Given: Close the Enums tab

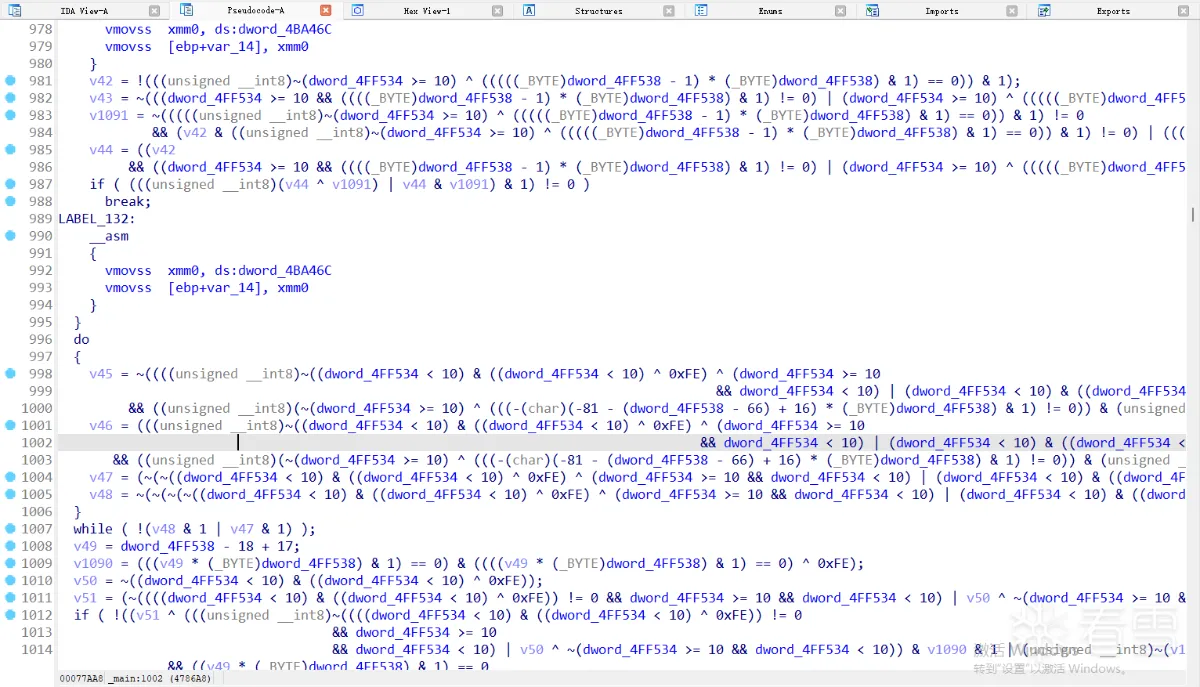Looking at the screenshot, I should tap(841, 11).
